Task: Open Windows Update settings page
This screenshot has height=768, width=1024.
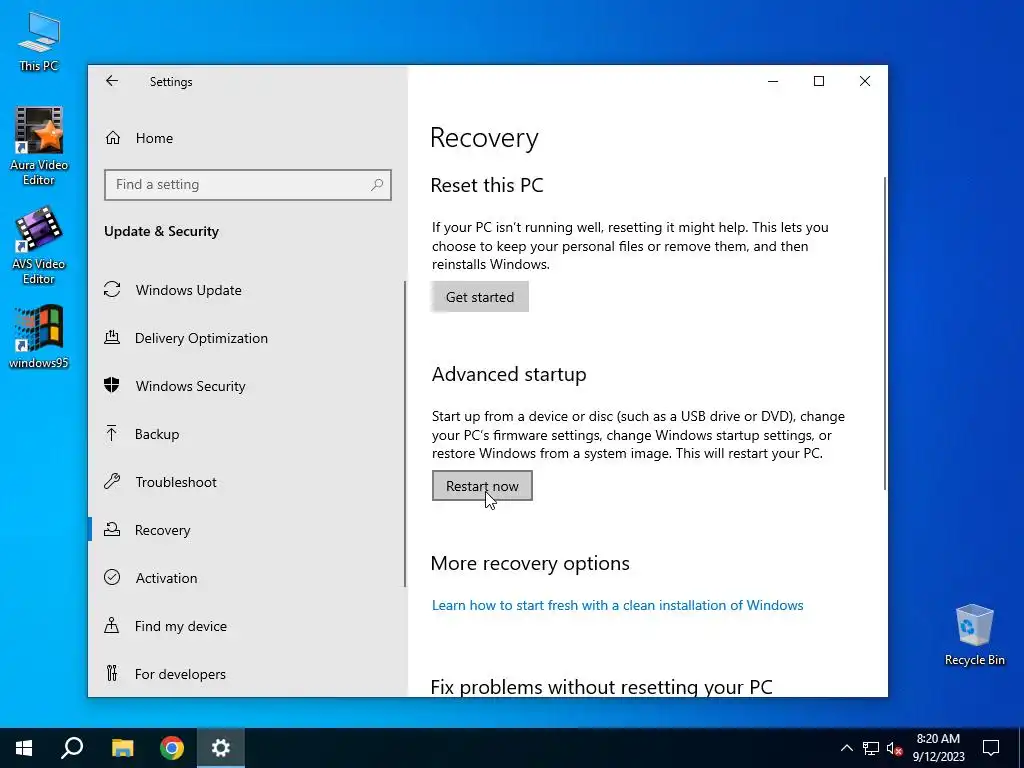Action: (189, 290)
